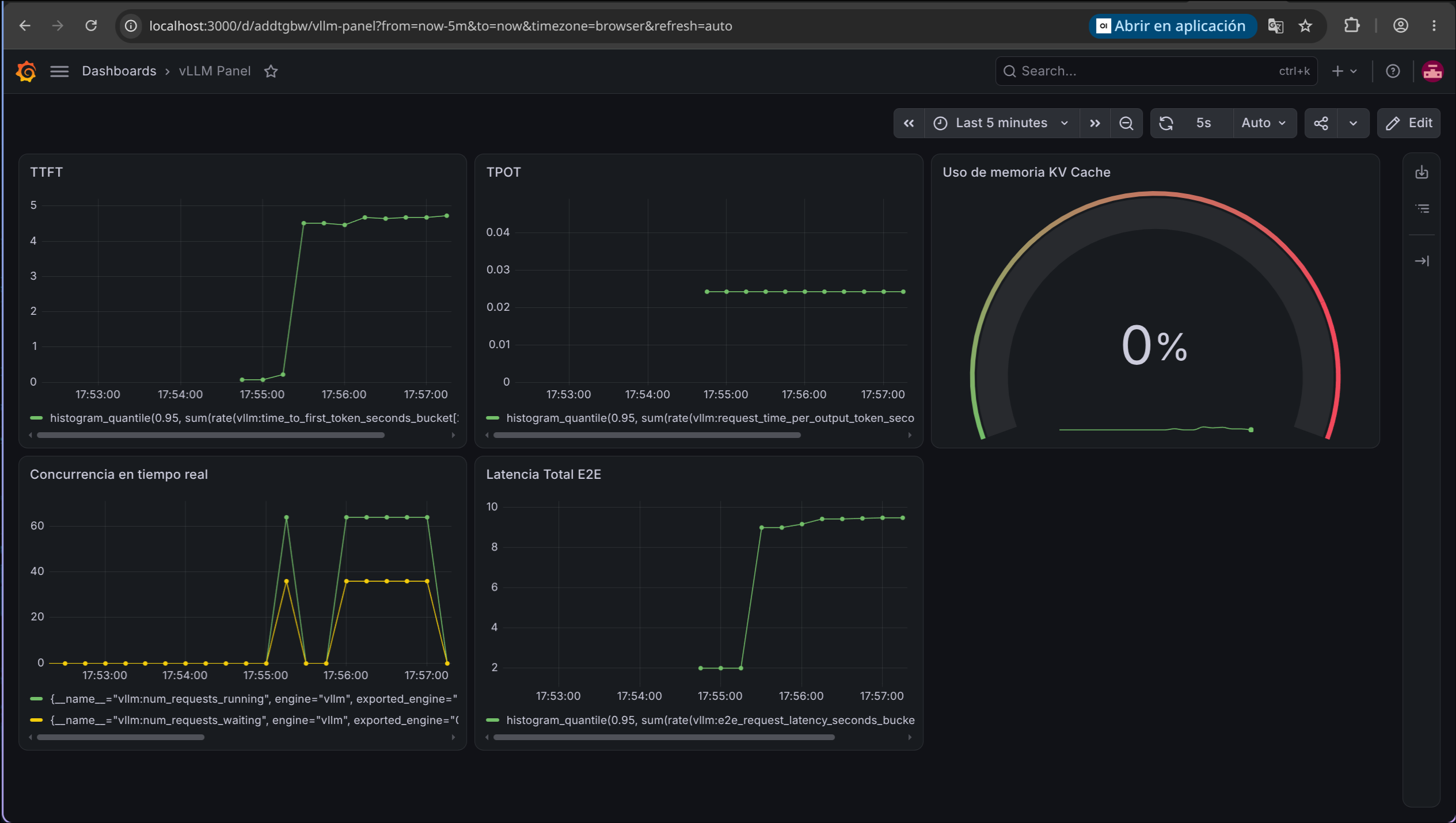Open the user avatar menu
Screen dimensions: 1456x823
[1432, 71]
